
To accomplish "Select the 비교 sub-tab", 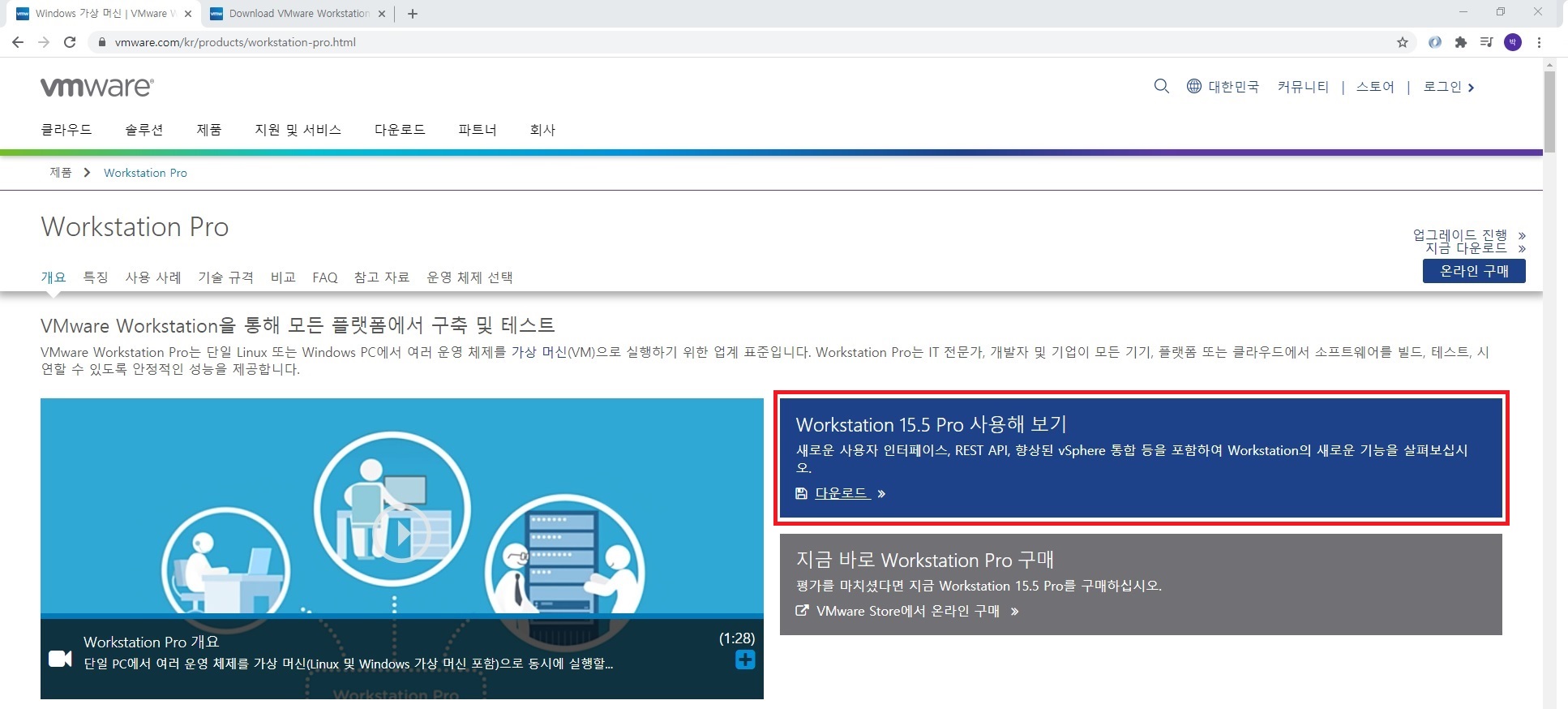I will point(283,277).
